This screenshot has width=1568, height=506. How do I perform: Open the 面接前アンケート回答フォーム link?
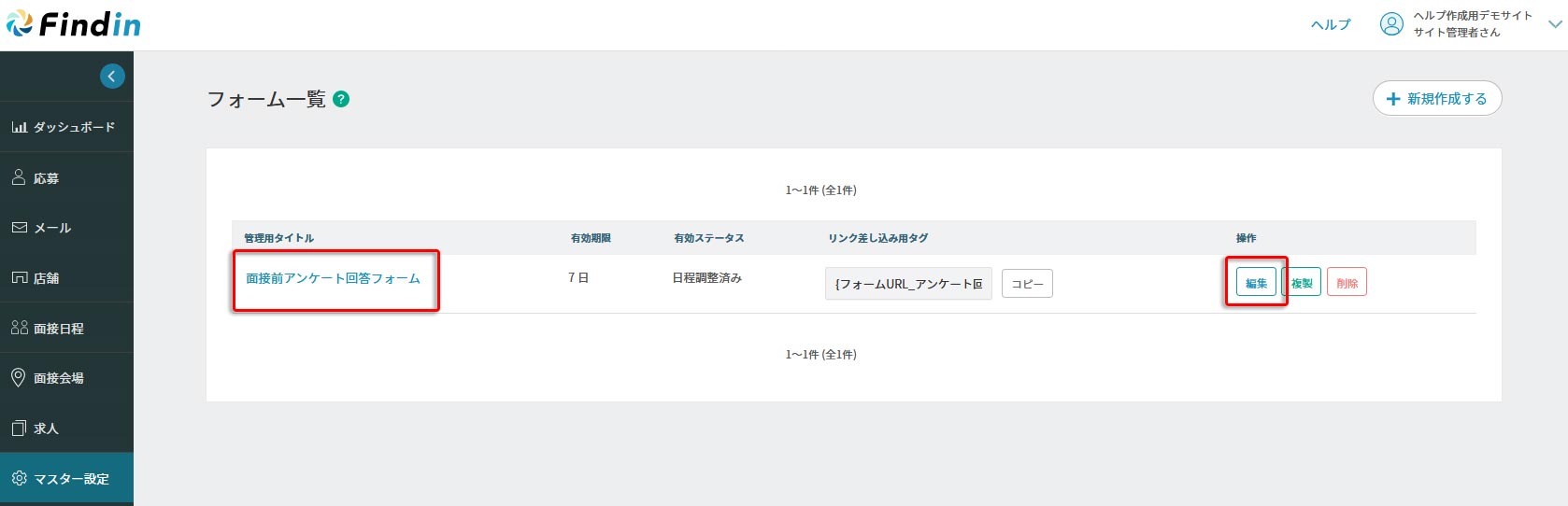(333, 278)
